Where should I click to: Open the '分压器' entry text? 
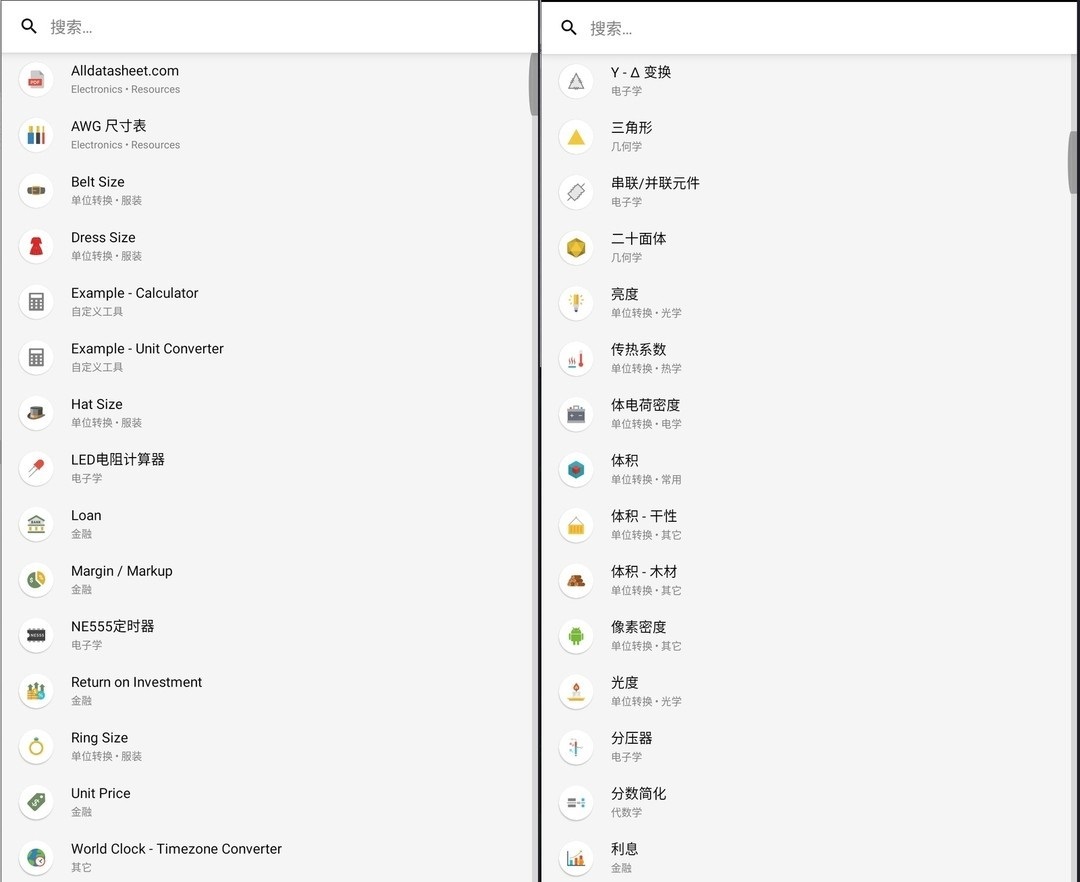coord(632,738)
